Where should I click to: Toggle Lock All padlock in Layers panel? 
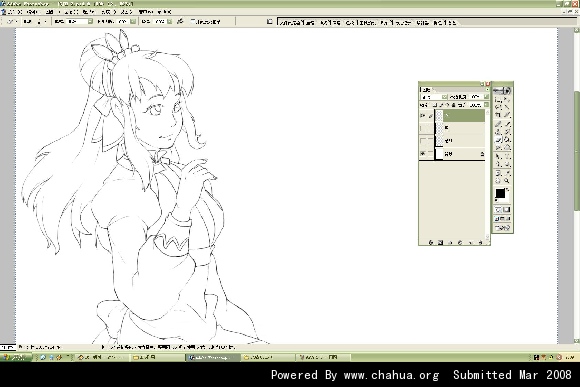coord(453,105)
